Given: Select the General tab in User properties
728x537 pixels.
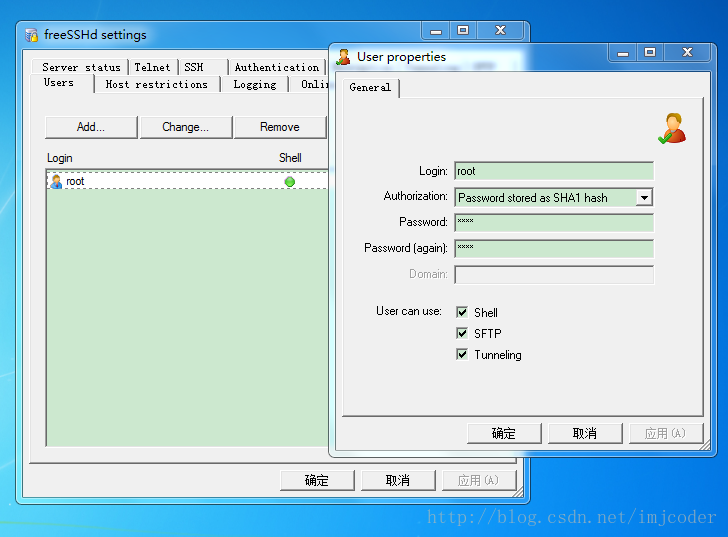Looking at the screenshot, I should pyautogui.click(x=370, y=87).
